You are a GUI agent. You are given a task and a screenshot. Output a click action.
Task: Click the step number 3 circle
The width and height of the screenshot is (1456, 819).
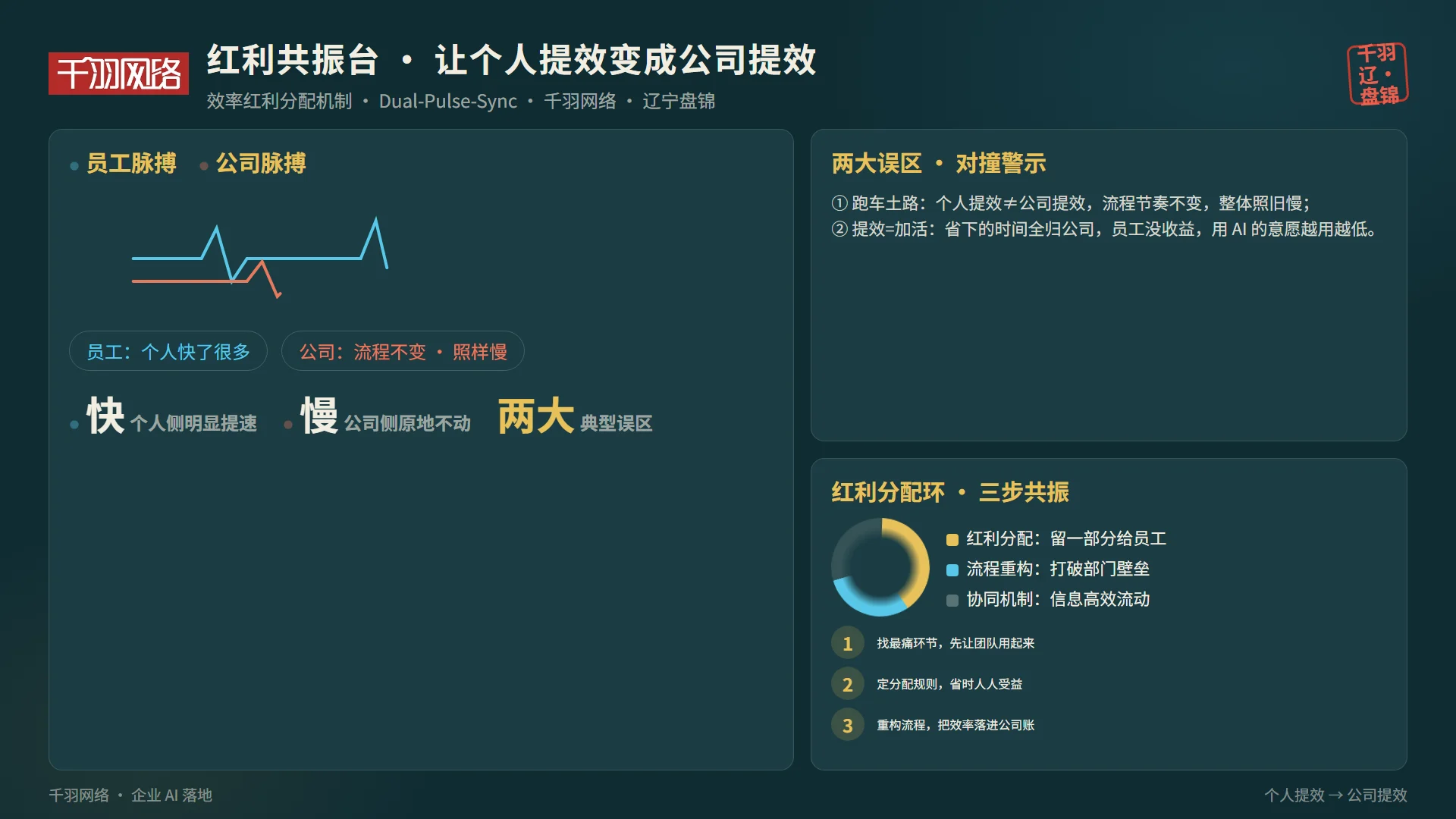point(848,726)
